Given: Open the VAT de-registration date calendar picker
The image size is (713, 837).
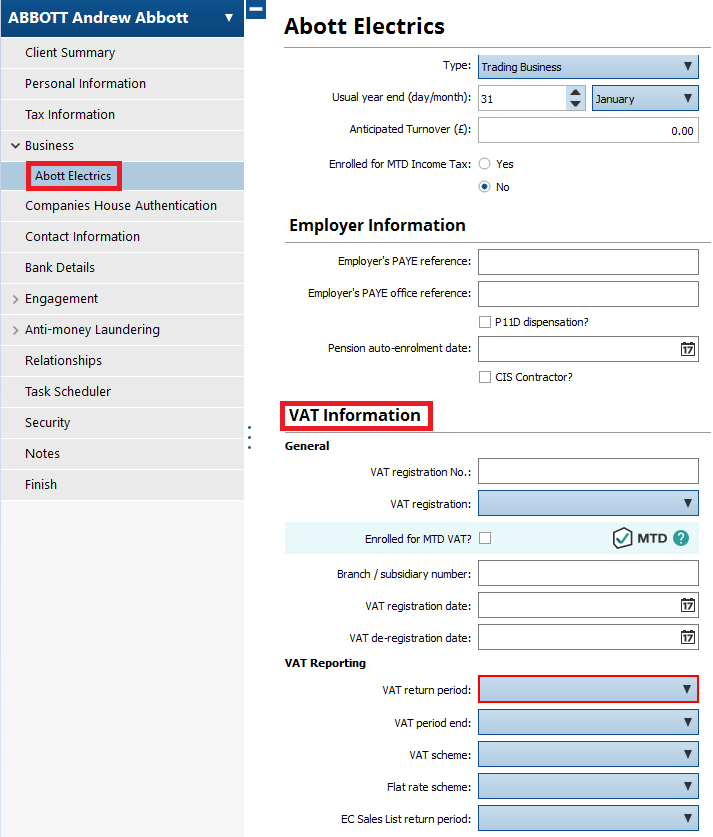Looking at the screenshot, I should point(687,637).
